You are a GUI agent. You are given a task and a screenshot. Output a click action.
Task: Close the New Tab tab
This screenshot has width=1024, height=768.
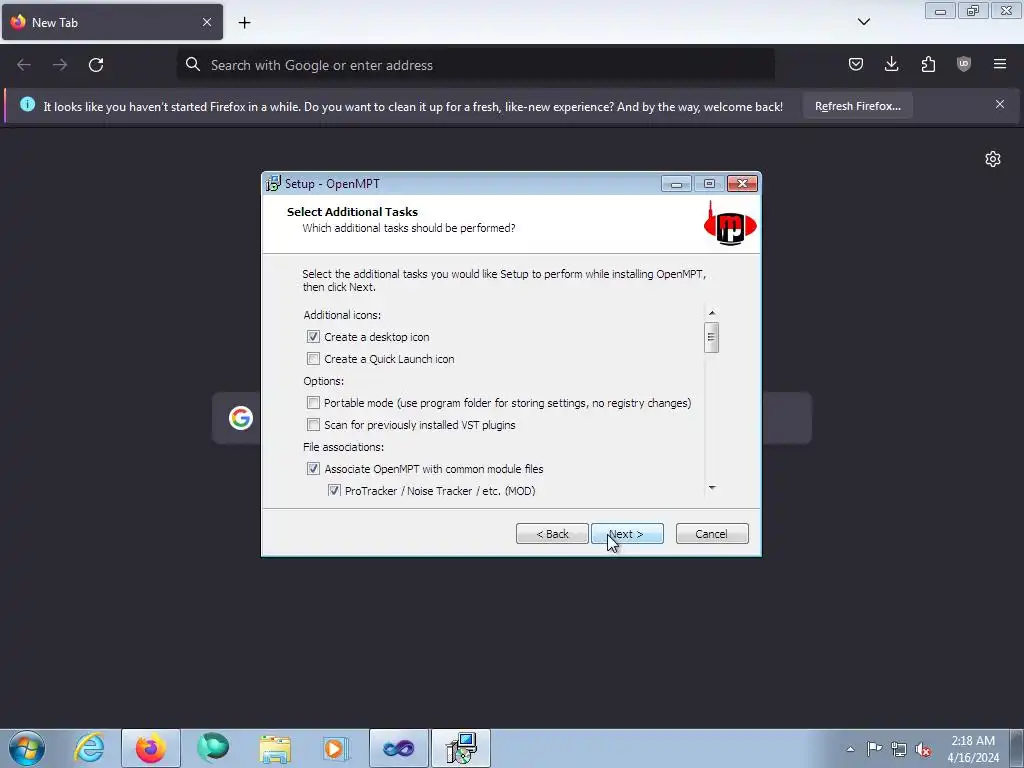[206, 22]
